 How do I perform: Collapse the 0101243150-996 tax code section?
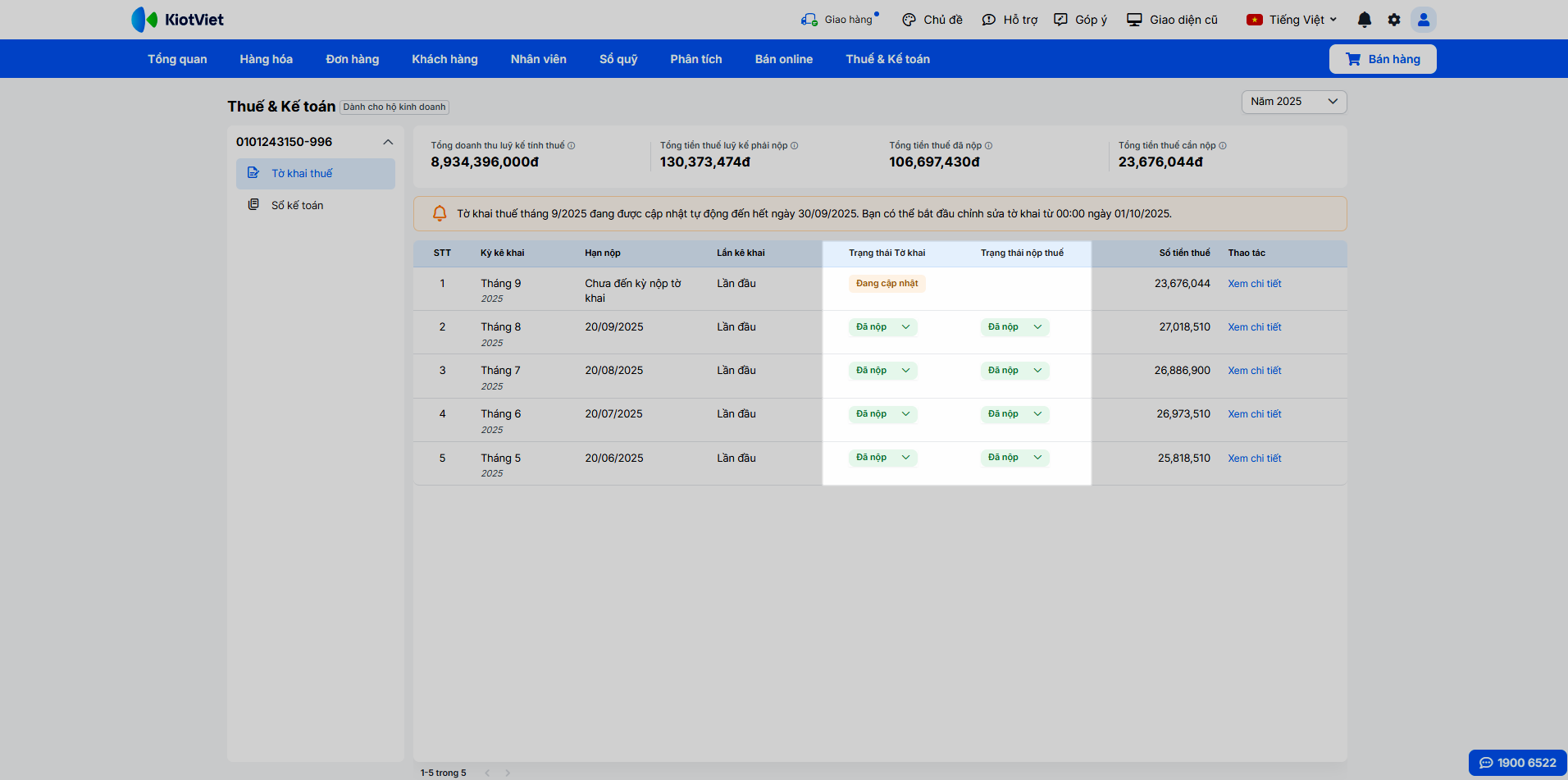[388, 142]
